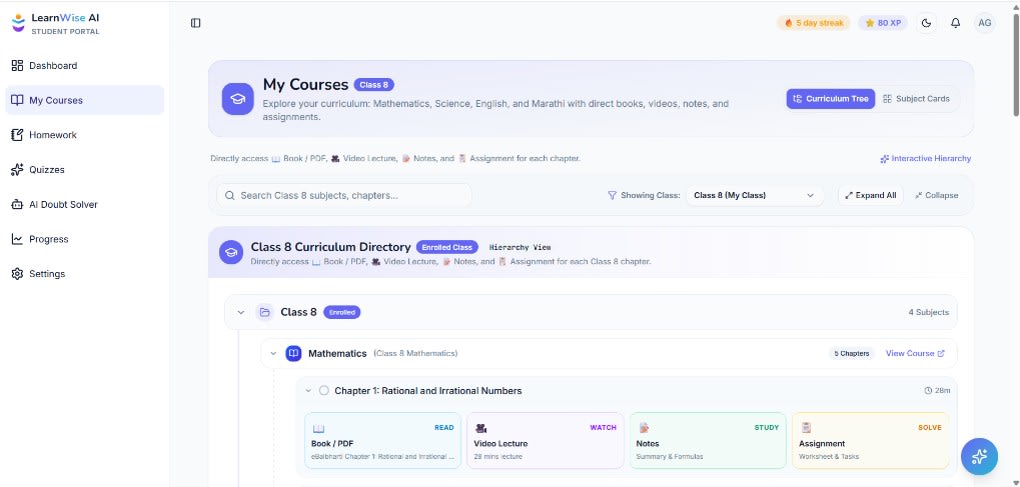Image resolution: width=1020 pixels, height=487 pixels.
Task: Click the Class 8 folder icon
Action: point(264,312)
